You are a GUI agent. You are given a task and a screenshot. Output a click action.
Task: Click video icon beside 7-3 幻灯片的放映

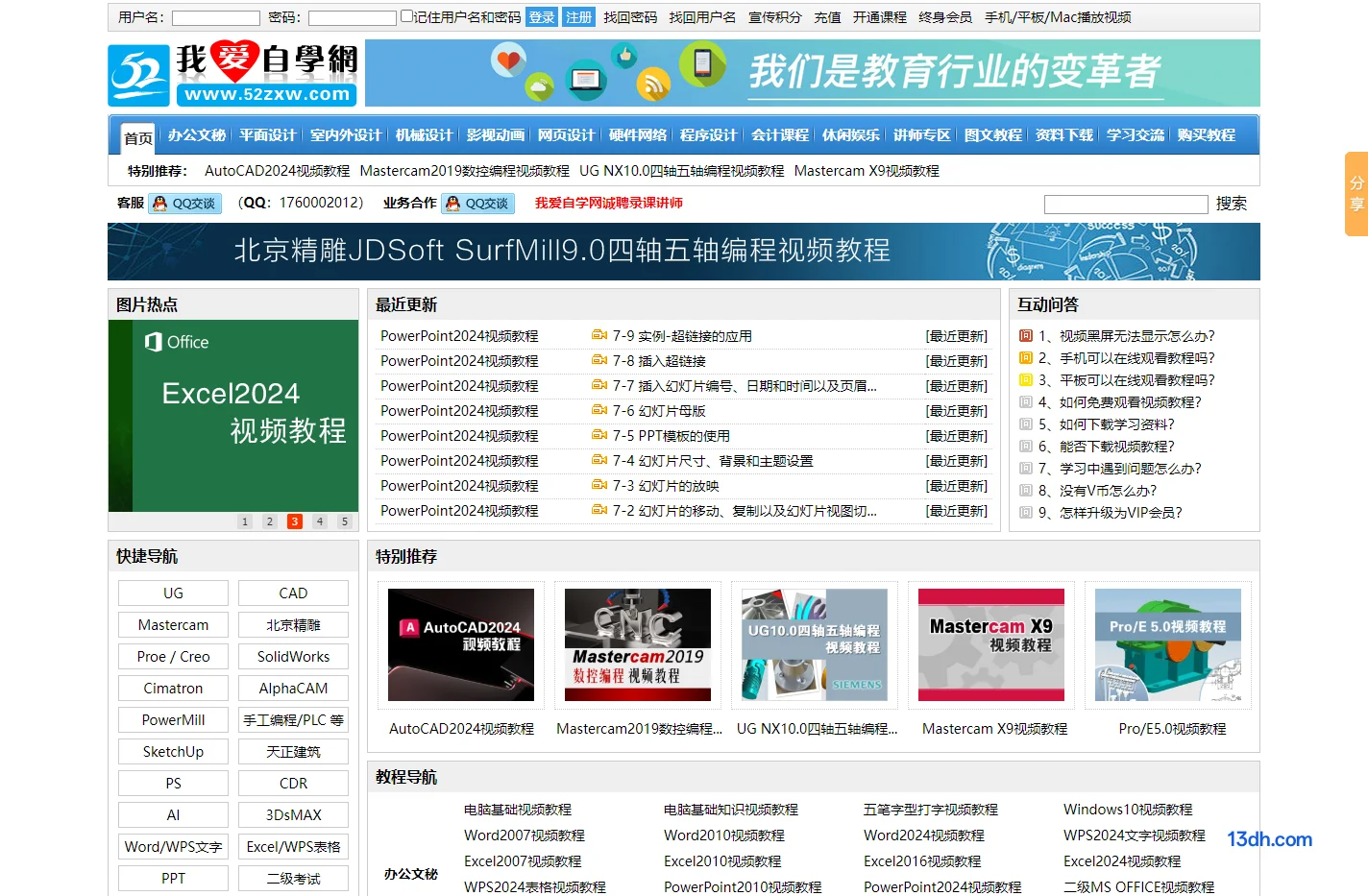pyautogui.click(x=599, y=485)
